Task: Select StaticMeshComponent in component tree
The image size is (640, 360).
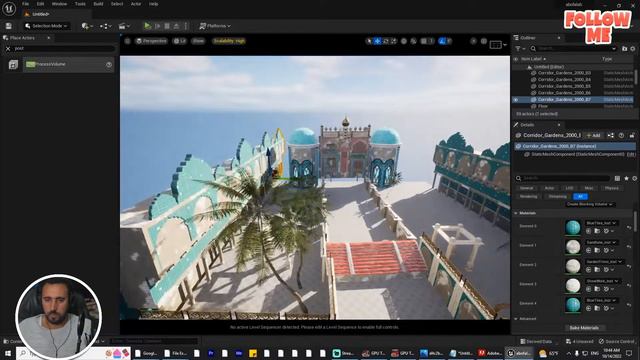Action: point(578,154)
